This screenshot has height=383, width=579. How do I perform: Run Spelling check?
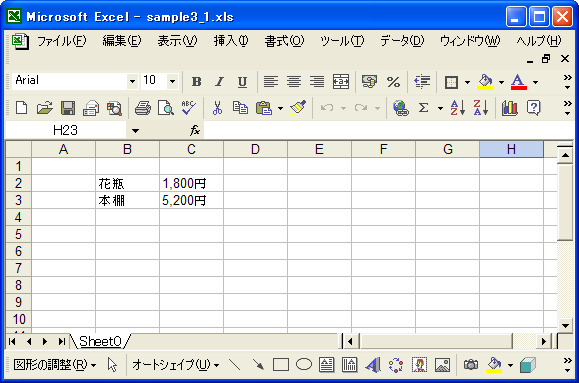189,108
